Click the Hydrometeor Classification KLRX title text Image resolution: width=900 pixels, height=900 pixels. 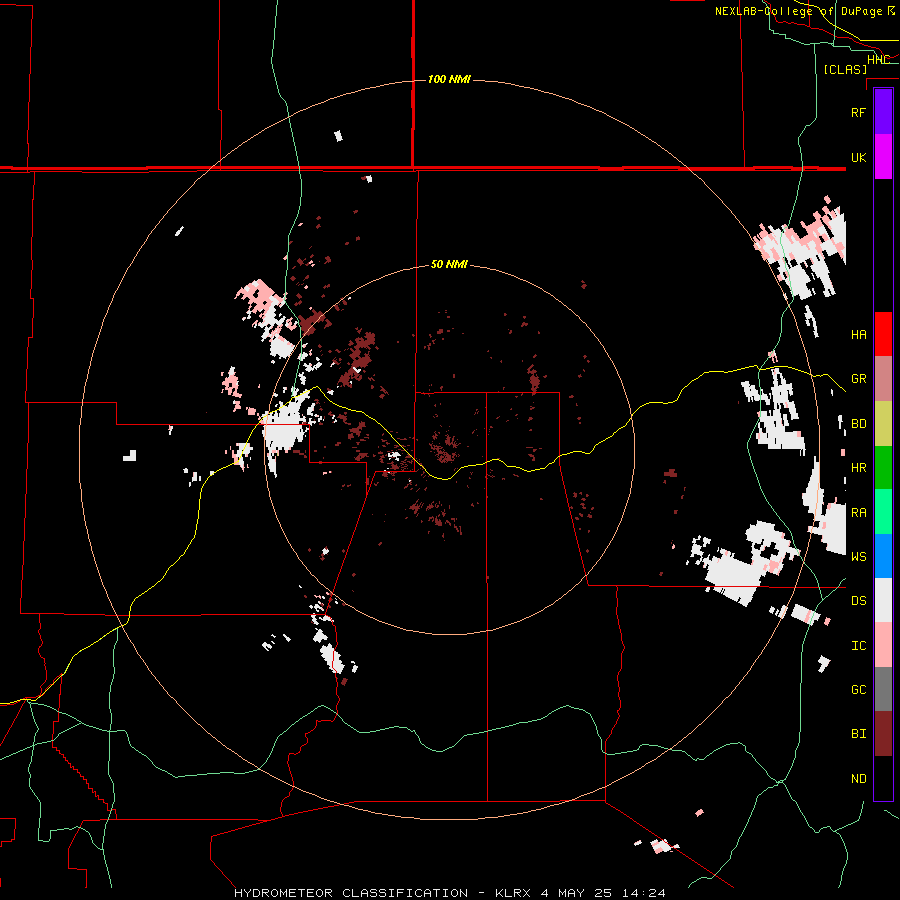click(449, 893)
